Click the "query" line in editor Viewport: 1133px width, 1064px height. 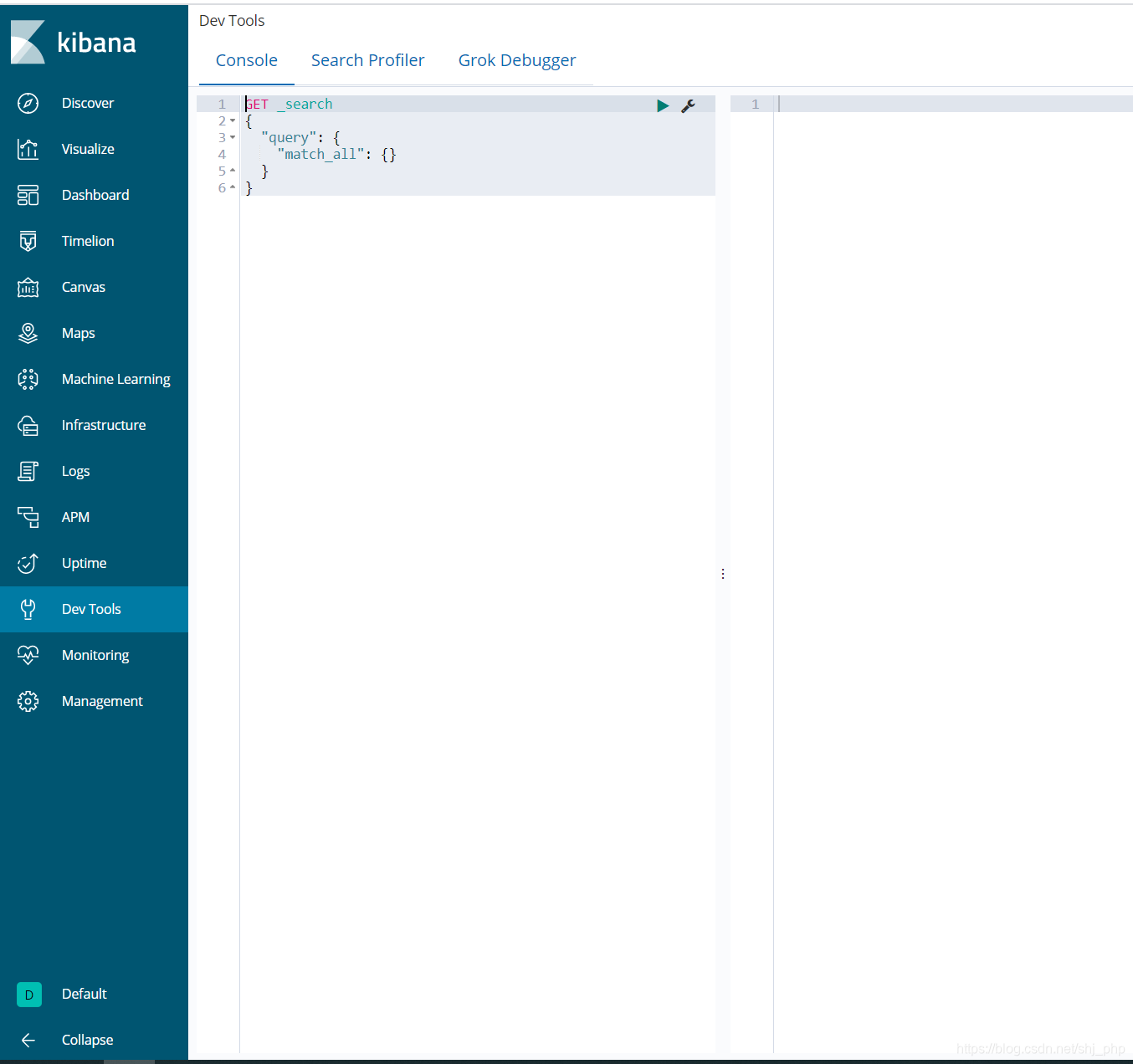[300, 137]
